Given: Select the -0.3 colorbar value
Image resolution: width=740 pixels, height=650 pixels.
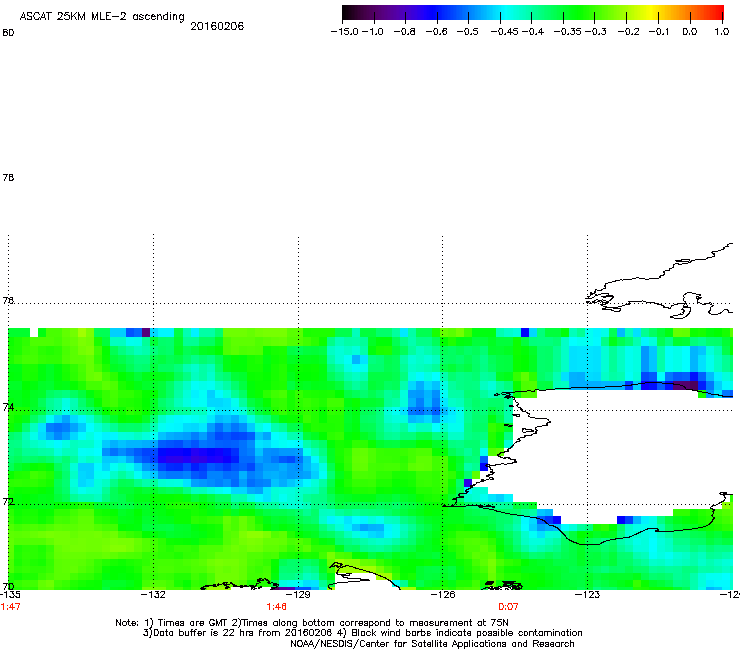Looking at the screenshot, I should (596, 32).
